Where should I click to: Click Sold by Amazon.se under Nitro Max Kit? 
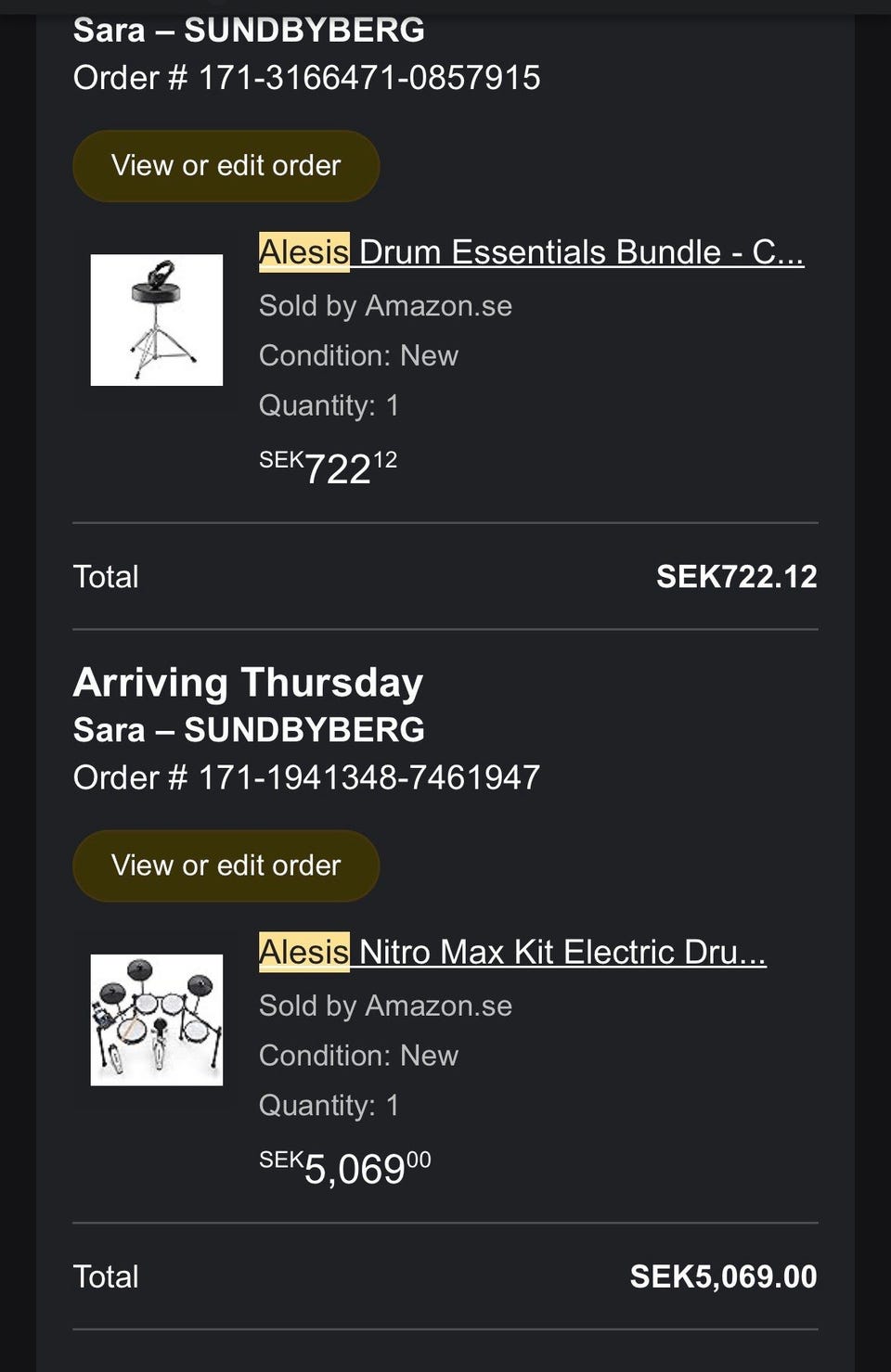[385, 1006]
